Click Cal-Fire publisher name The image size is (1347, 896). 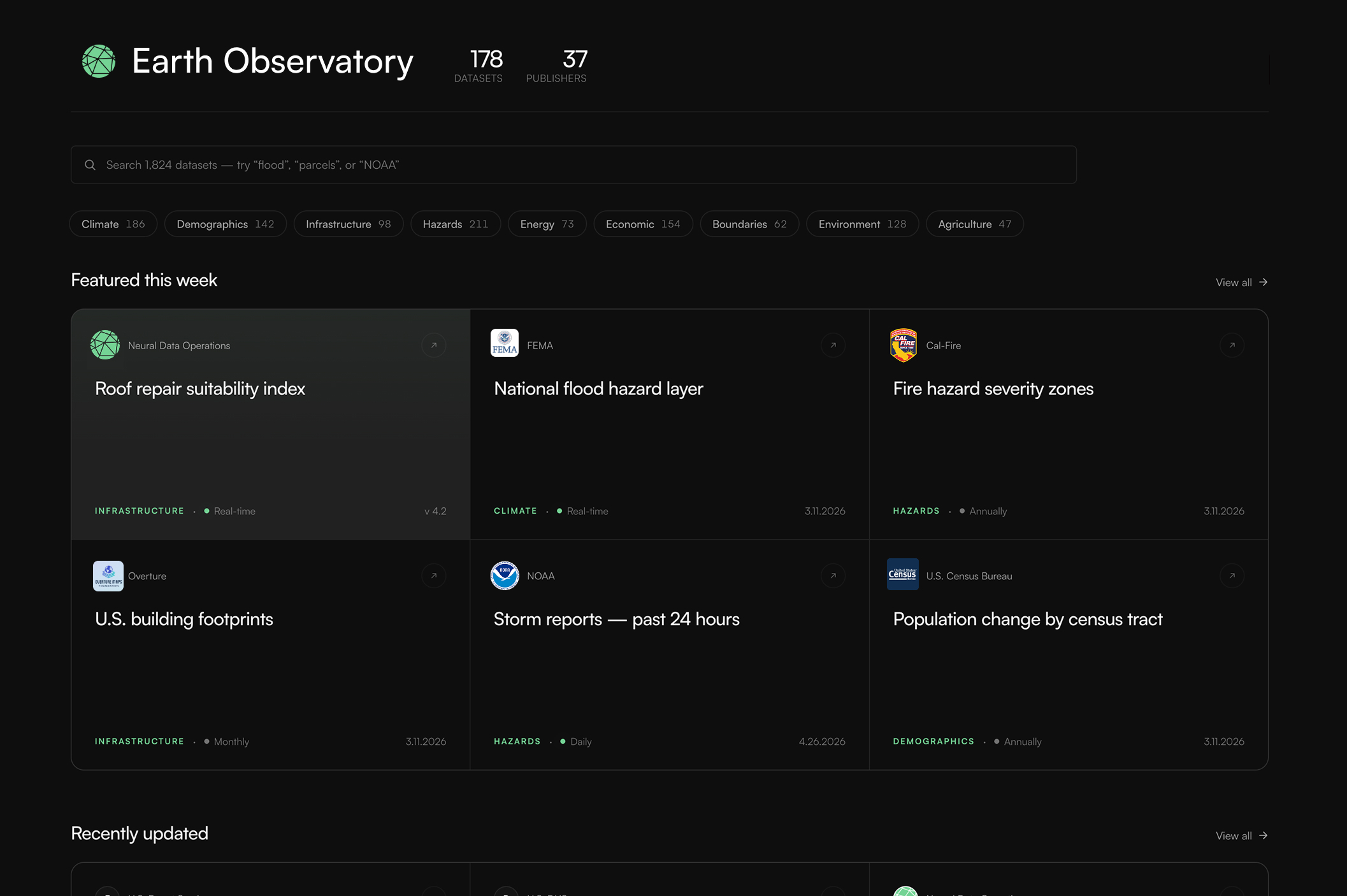tap(944, 345)
